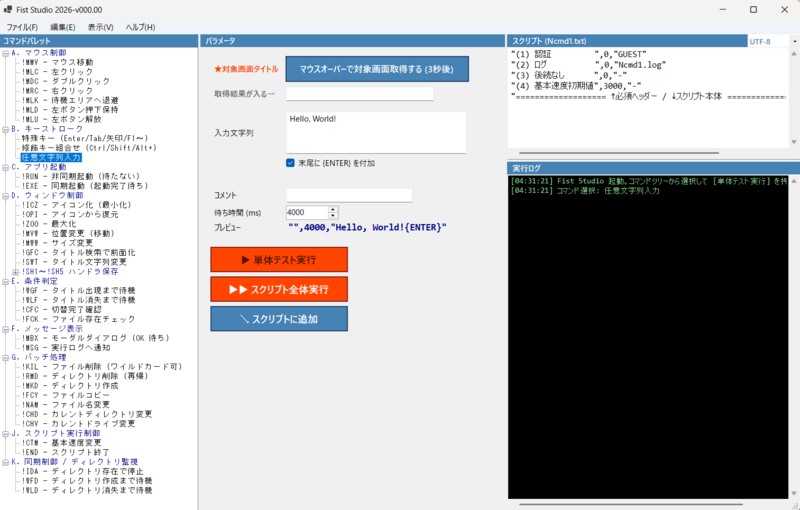Select !MRC - 右クリック command
Viewport: 800px width, 510px height.
pos(58,91)
